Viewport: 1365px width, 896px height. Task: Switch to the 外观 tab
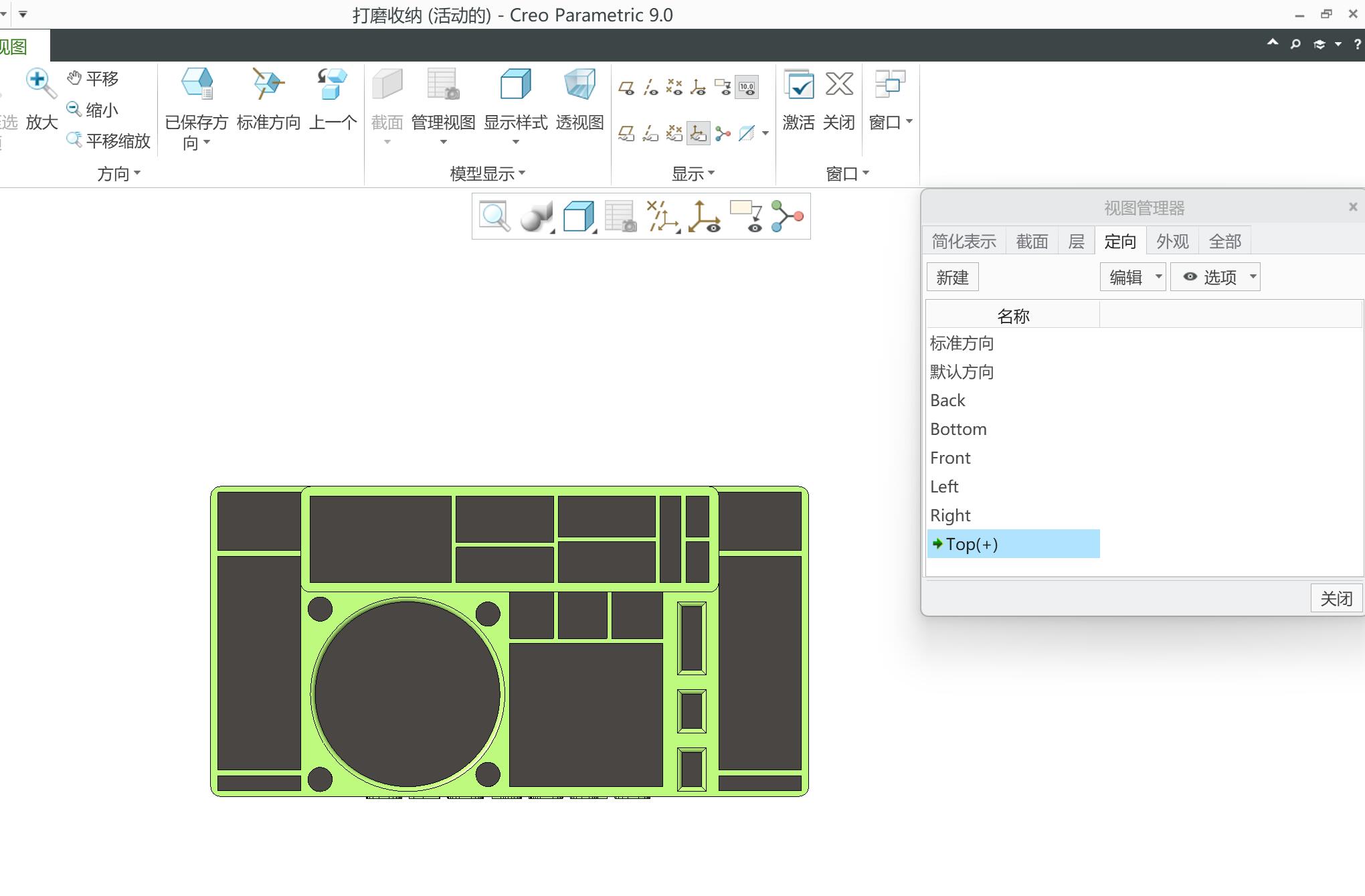click(x=1172, y=242)
